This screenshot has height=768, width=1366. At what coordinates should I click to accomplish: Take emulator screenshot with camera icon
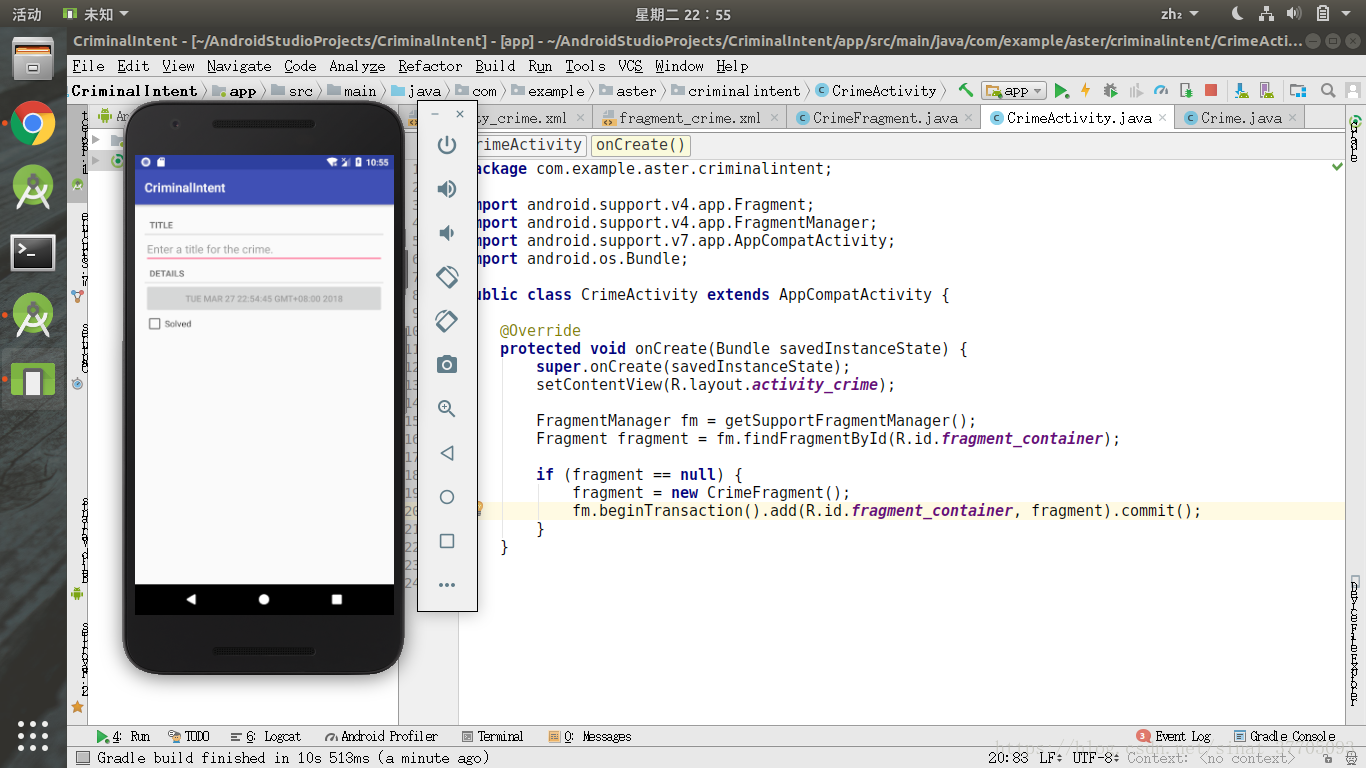click(x=447, y=365)
